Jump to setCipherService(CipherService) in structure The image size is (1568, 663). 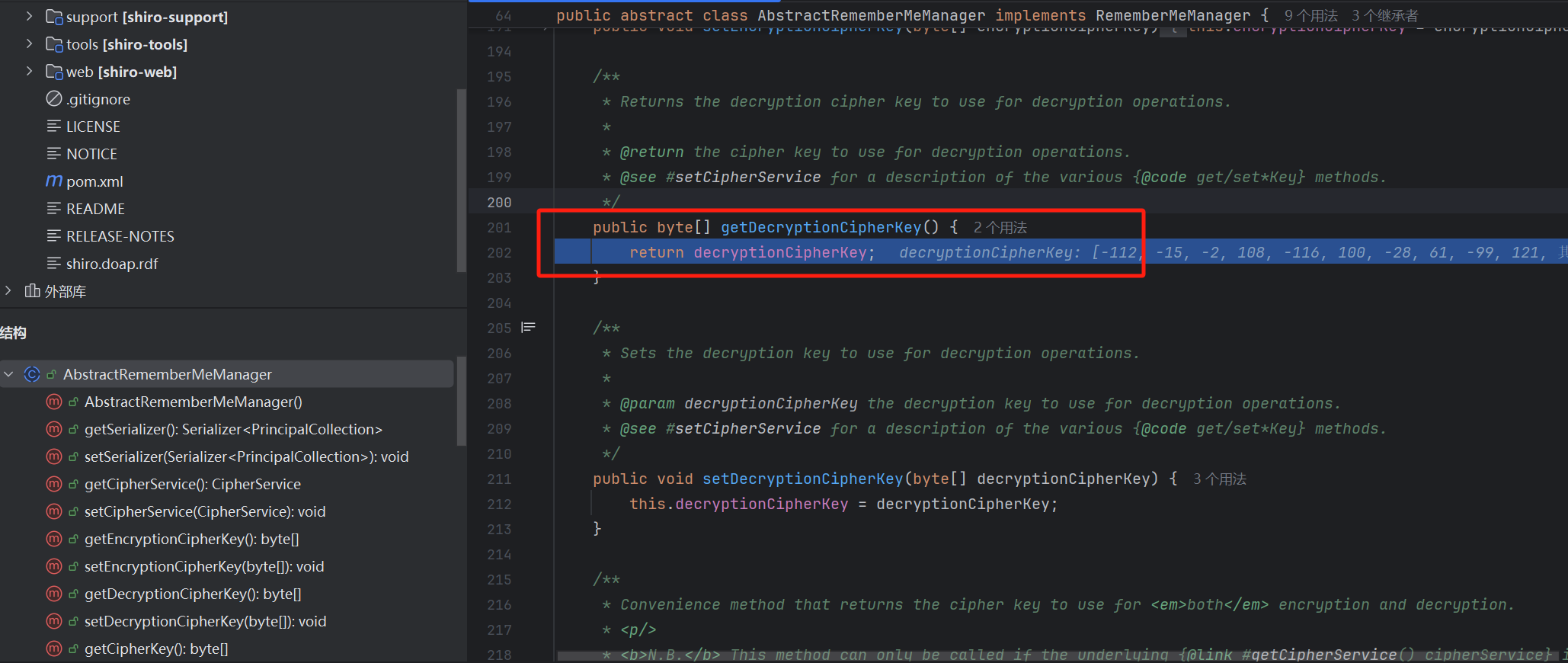tap(204, 511)
